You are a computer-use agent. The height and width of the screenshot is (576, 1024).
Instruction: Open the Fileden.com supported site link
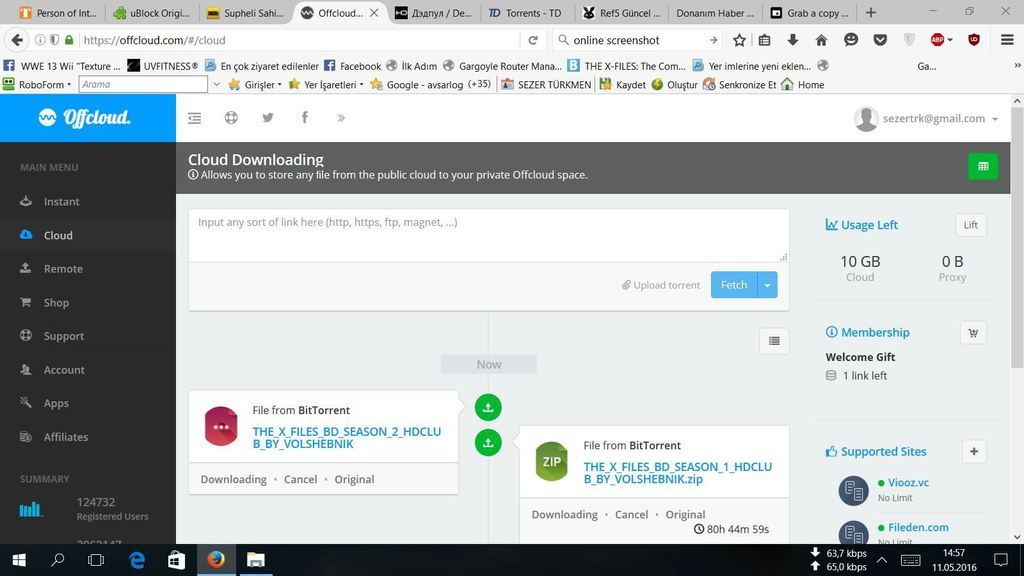click(918, 527)
